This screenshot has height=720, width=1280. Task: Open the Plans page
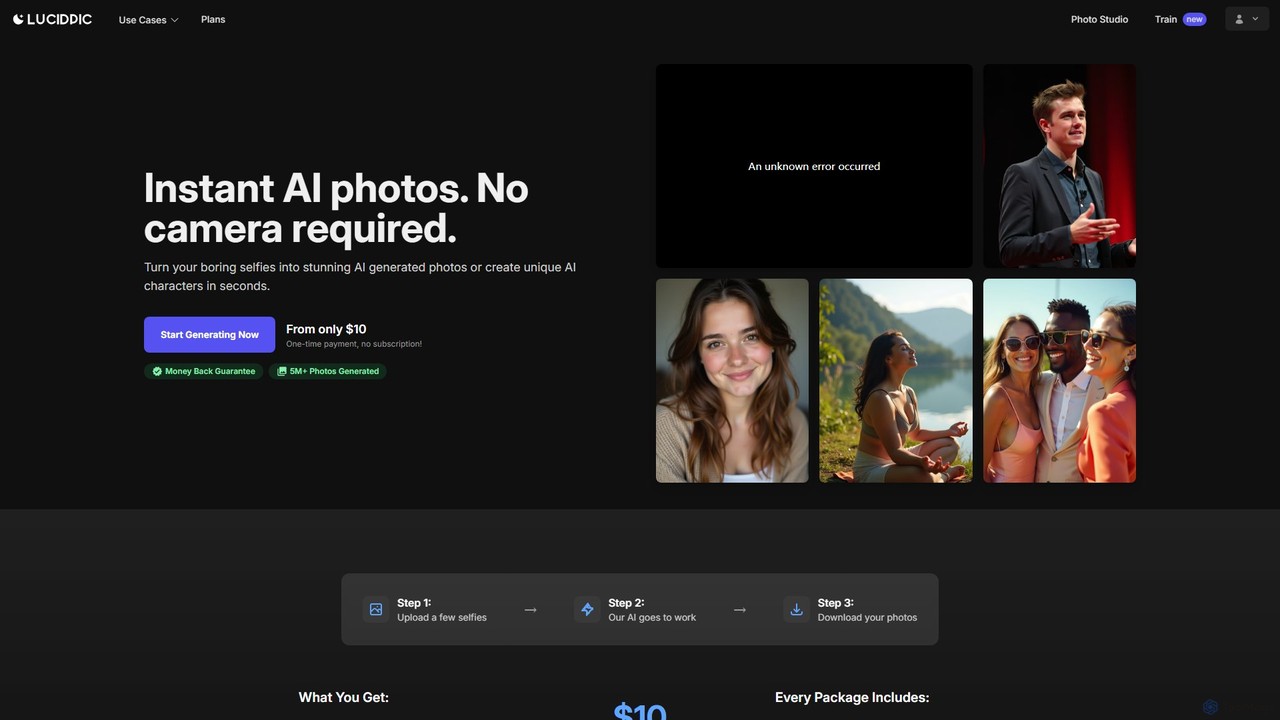(x=213, y=19)
